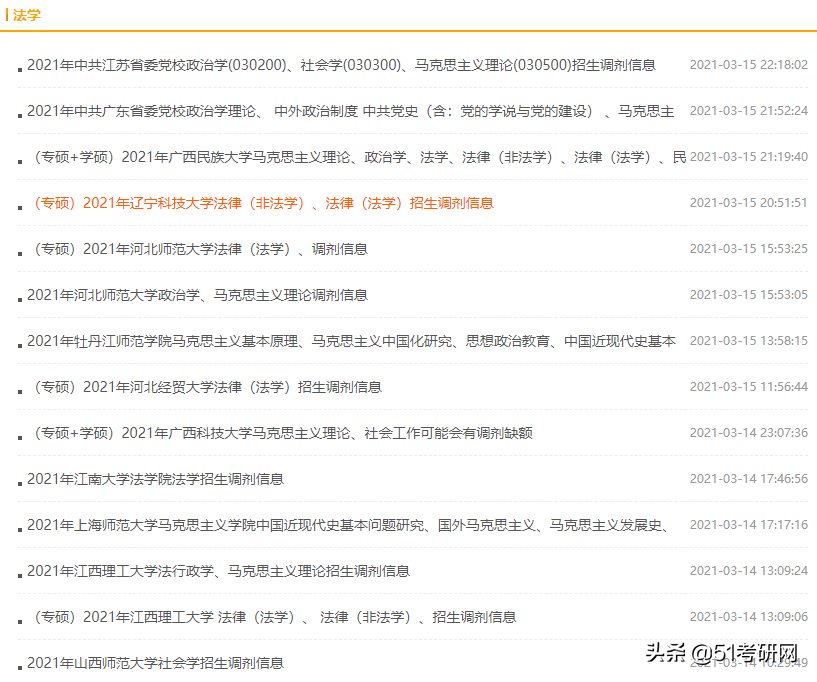Screen dimensions: 817x682
Task: Open the 中共江苏省委党校 调剂信息 link
Action: [342, 64]
